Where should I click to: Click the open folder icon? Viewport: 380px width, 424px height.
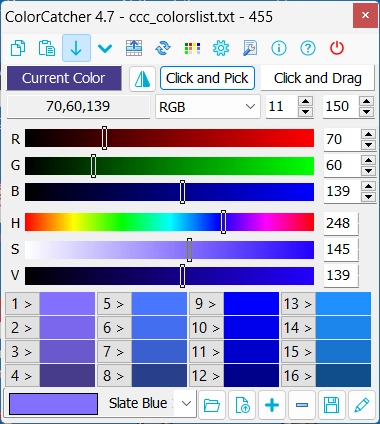click(212, 405)
